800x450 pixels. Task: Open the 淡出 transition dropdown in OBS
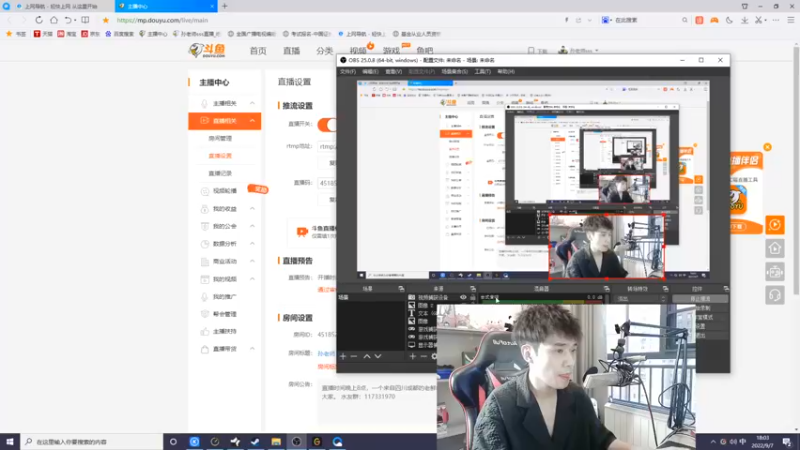pos(640,298)
